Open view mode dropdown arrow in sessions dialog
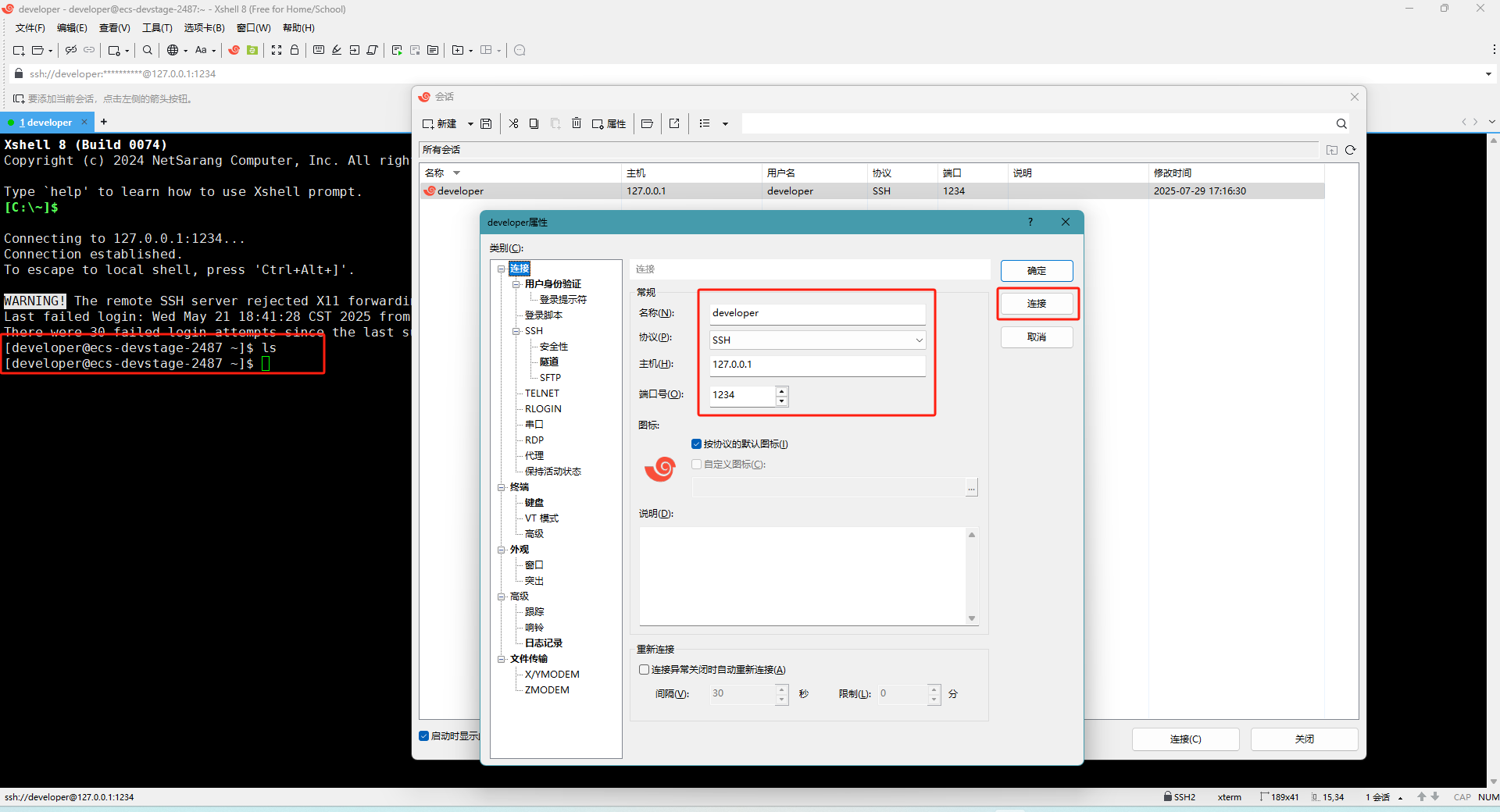The width and height of the screenshot is (1500, 812). coord(725,123)
